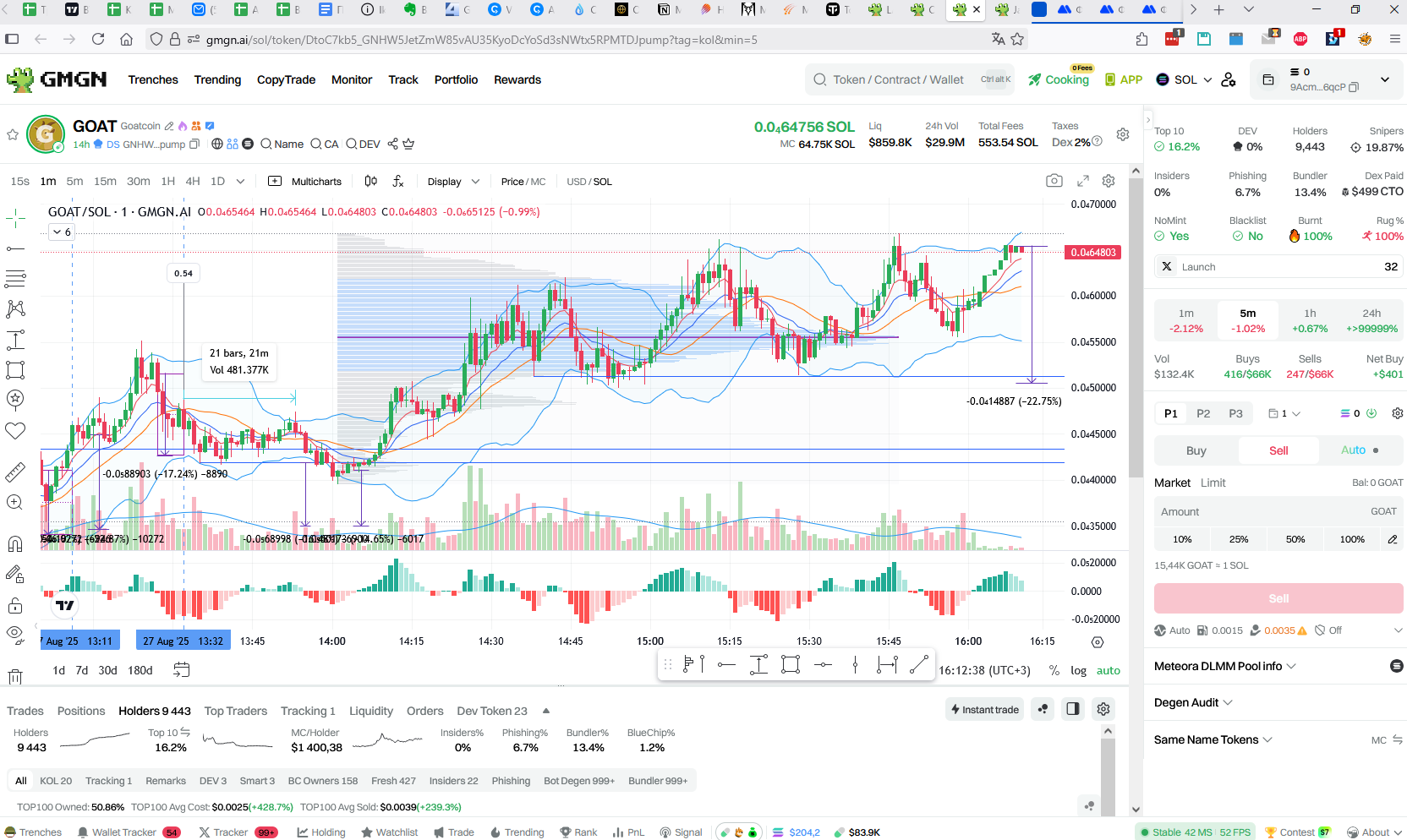1407x840 pixels.
Task: Switch price display to MC
Action: pos(539,182)
